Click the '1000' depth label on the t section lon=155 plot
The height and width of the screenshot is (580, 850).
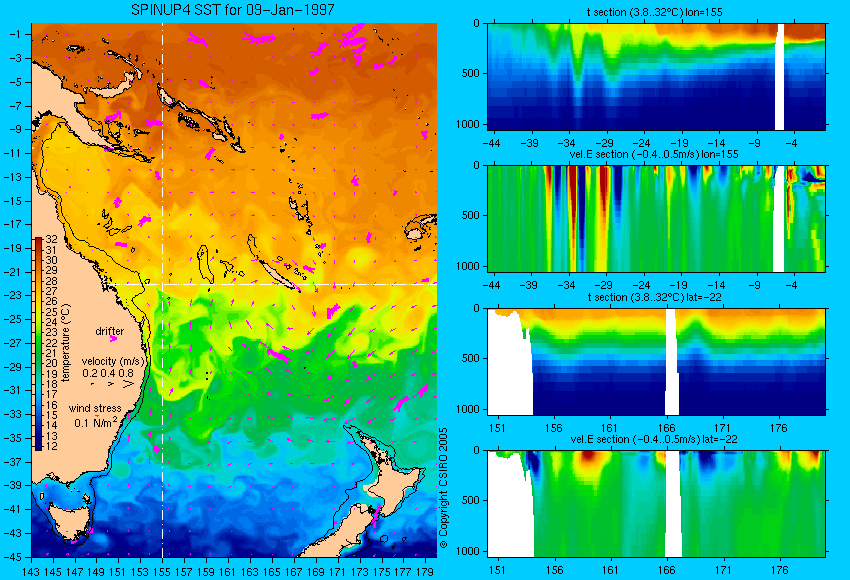[468, 124]
